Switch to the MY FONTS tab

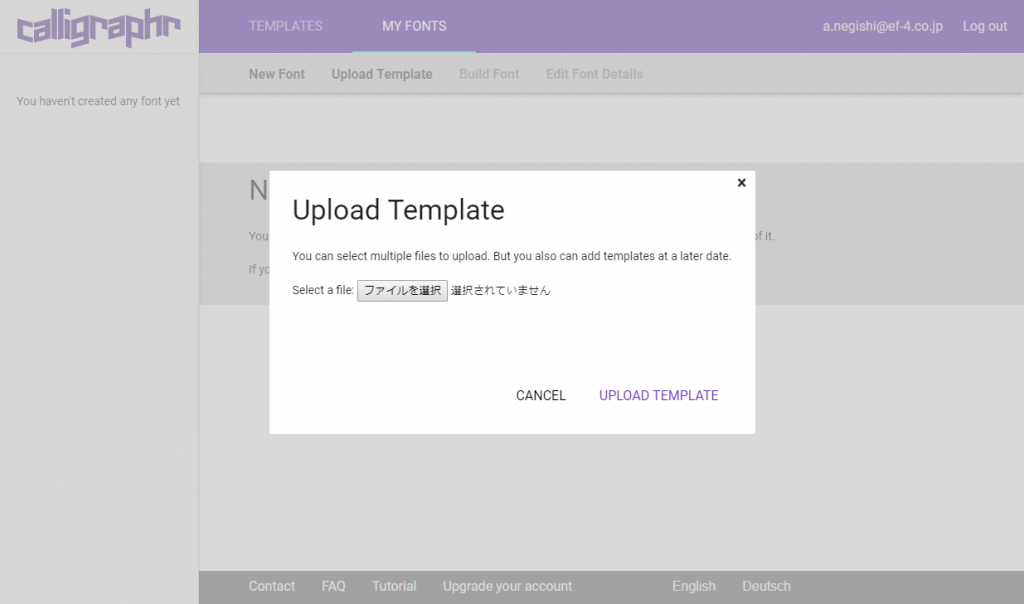(413, 27)
